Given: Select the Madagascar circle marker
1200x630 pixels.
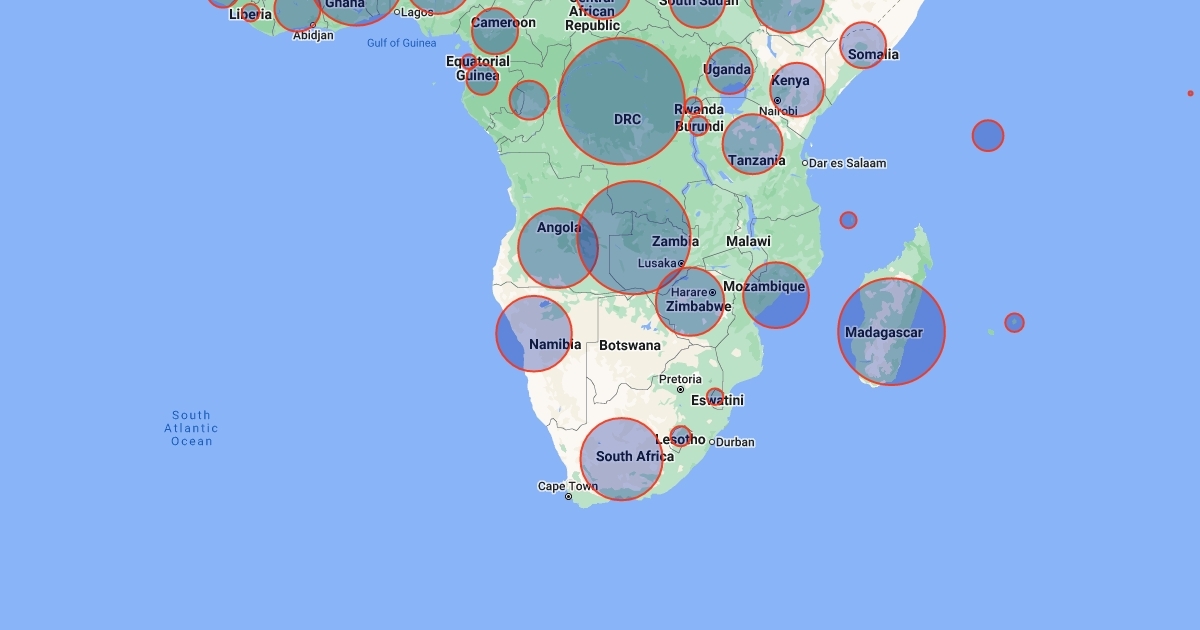Looking at the screenshot, I should pyautogui.click(x=891, y=331).
